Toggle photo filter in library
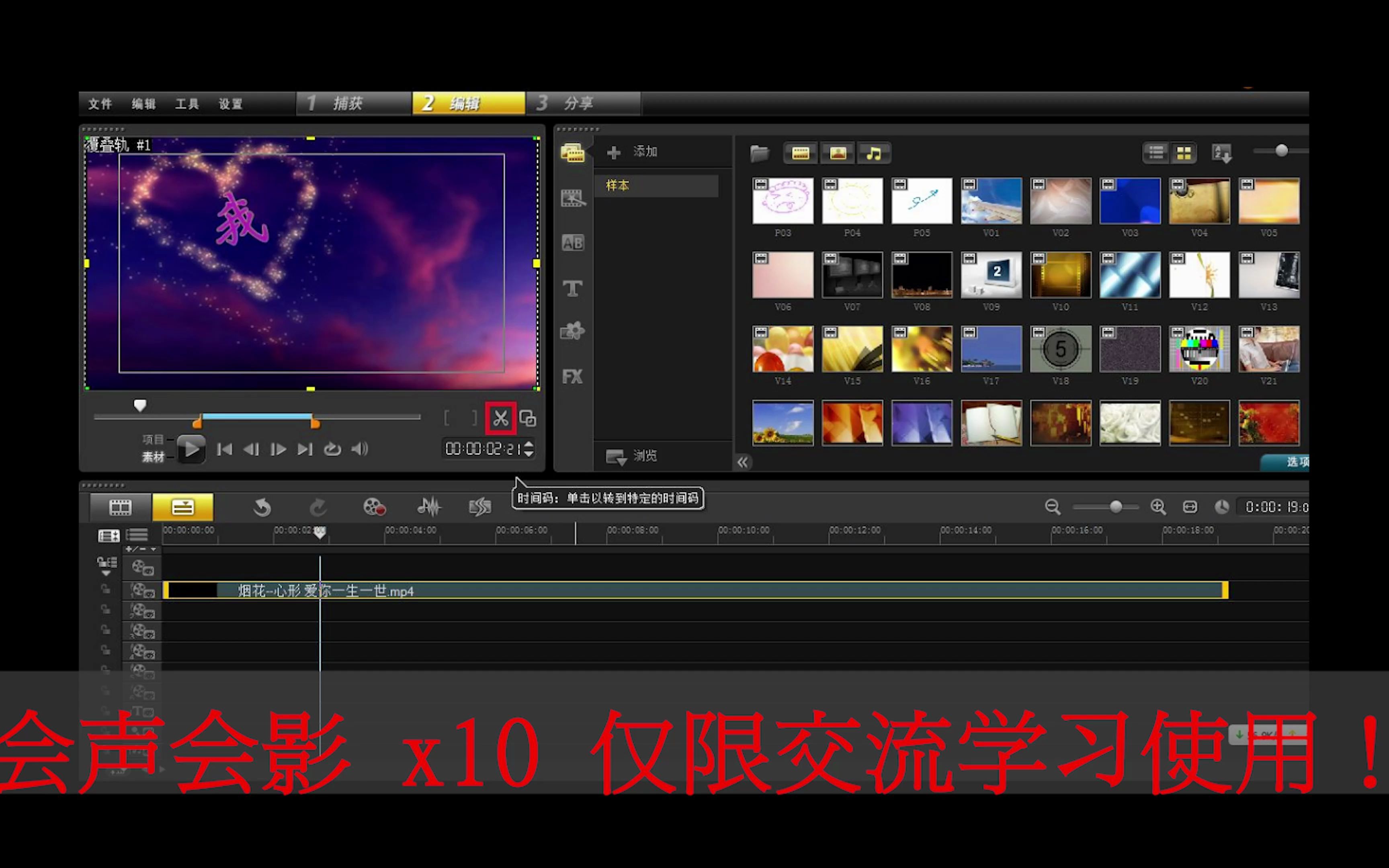The height and width of the screenshot is (868, 1389). (838, 153)
